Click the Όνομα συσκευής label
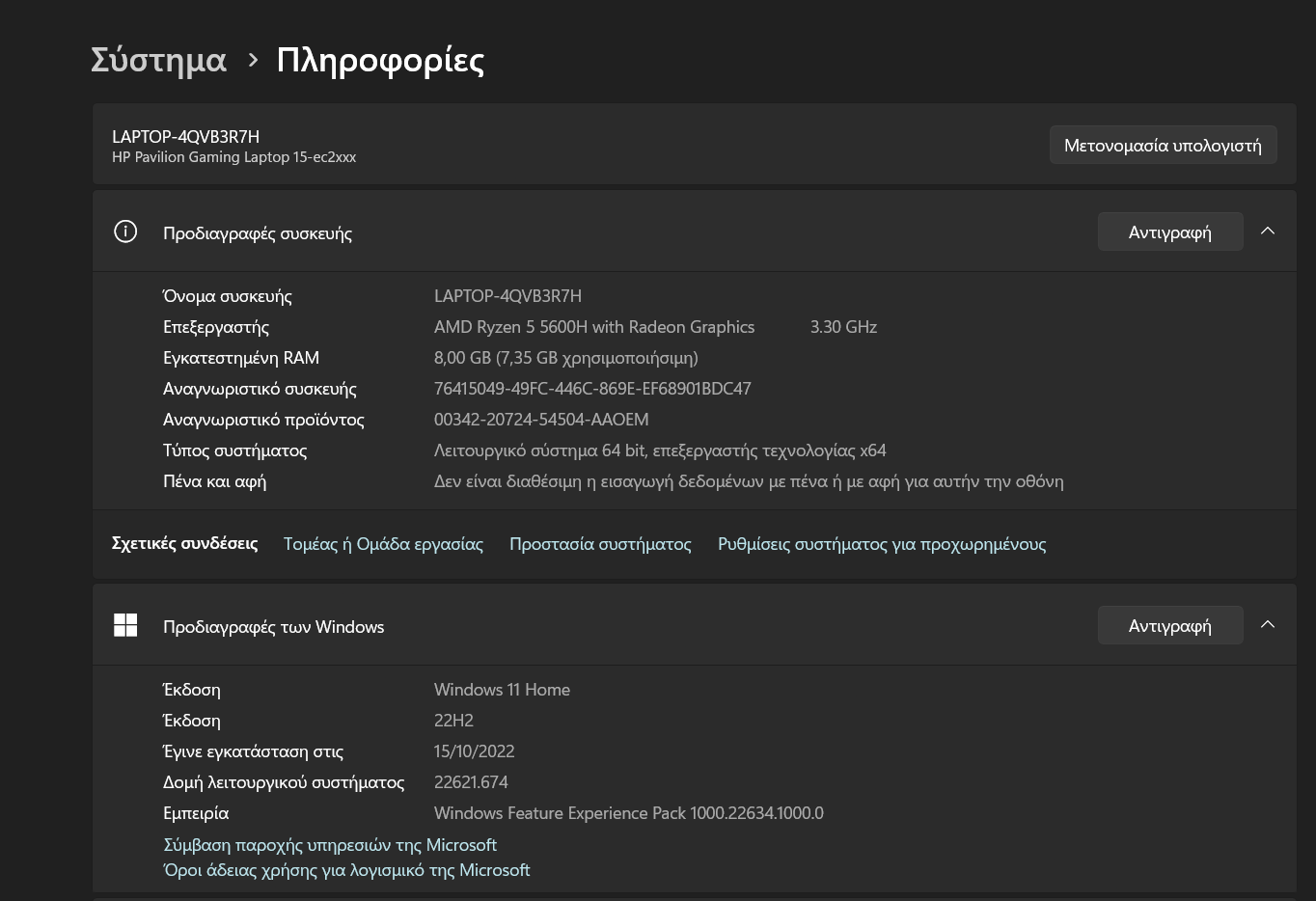 click(x=228, y=296)
